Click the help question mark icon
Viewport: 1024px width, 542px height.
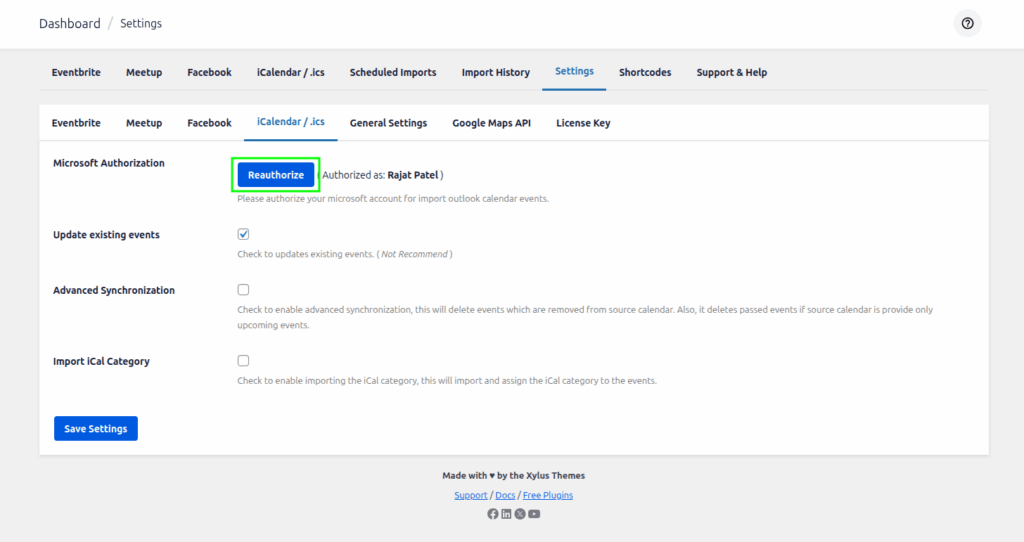[x=967, y=24]
